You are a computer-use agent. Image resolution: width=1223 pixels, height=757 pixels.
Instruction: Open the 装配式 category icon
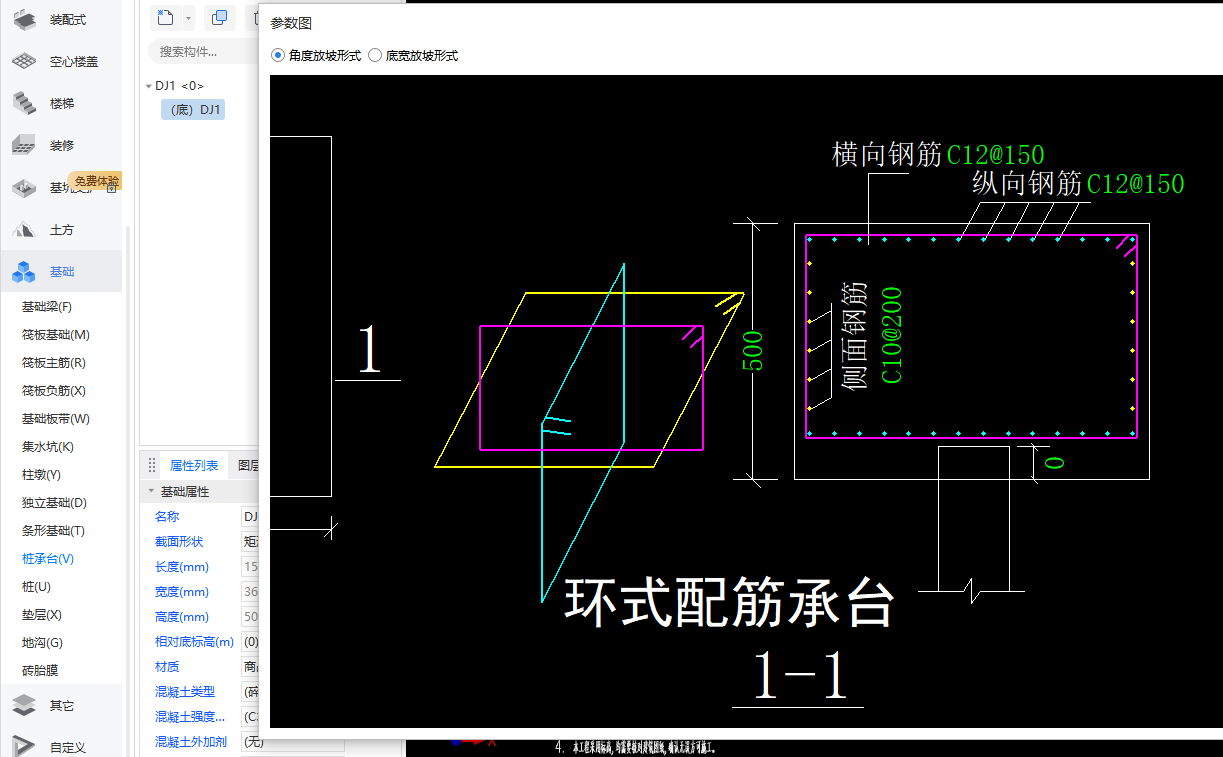coord(24,19)
